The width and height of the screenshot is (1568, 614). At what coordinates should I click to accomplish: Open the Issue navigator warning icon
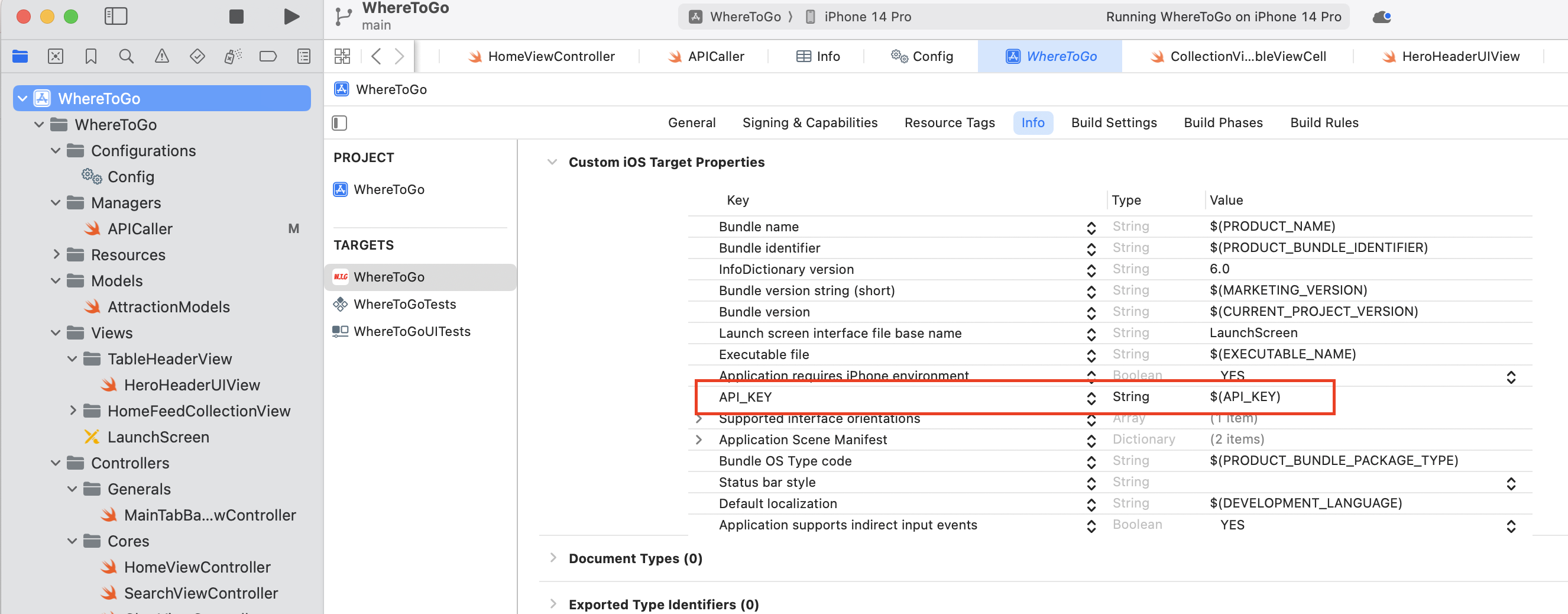(x=161, y=57)
